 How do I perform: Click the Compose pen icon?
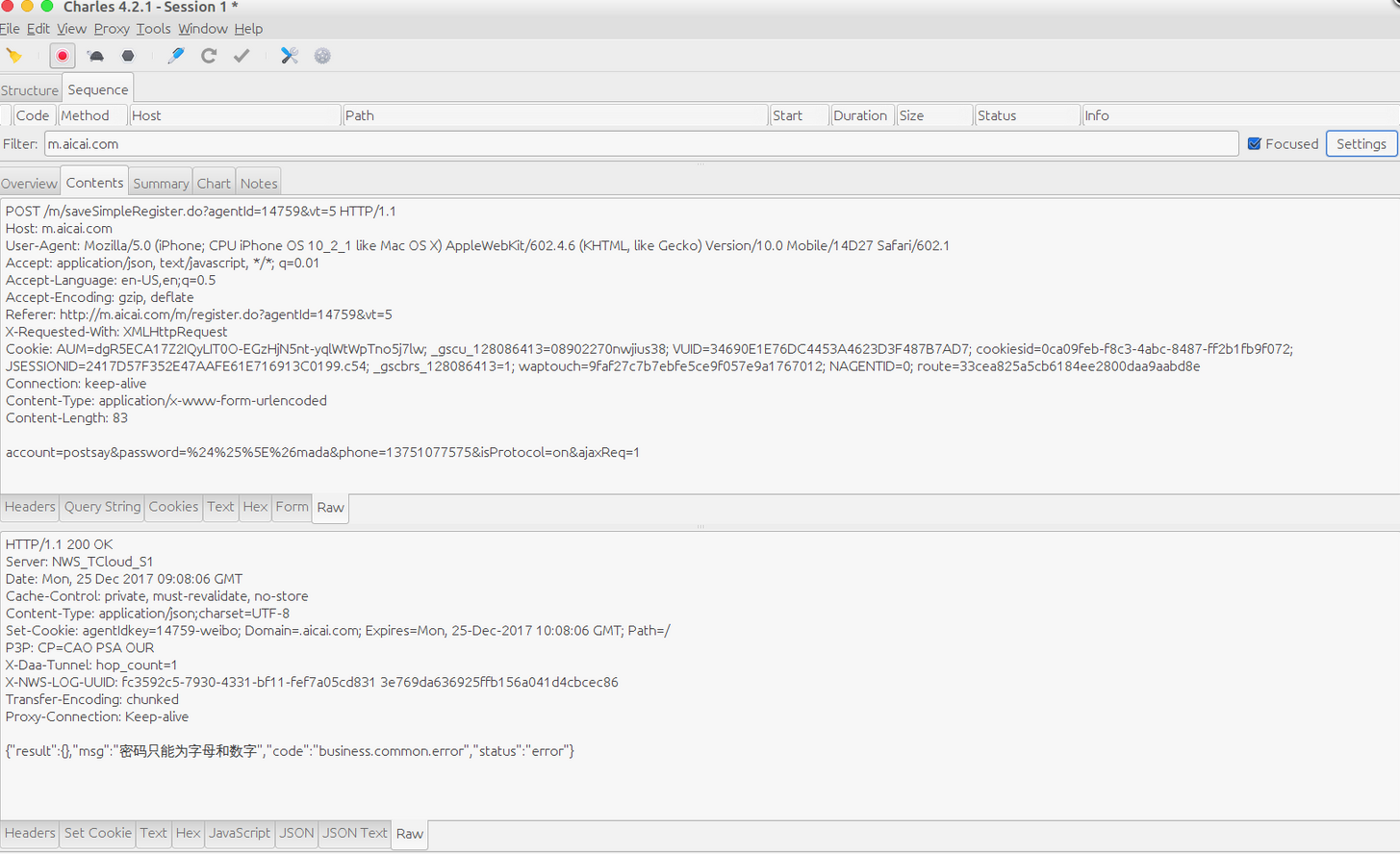tap(175, 56)
